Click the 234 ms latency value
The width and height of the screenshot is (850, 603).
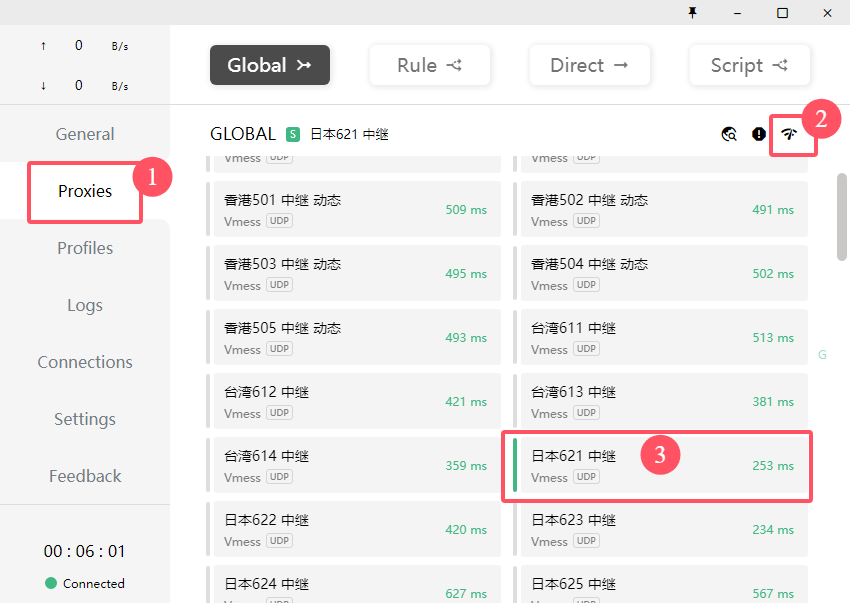pyautogui.click(x=773, y=530)
